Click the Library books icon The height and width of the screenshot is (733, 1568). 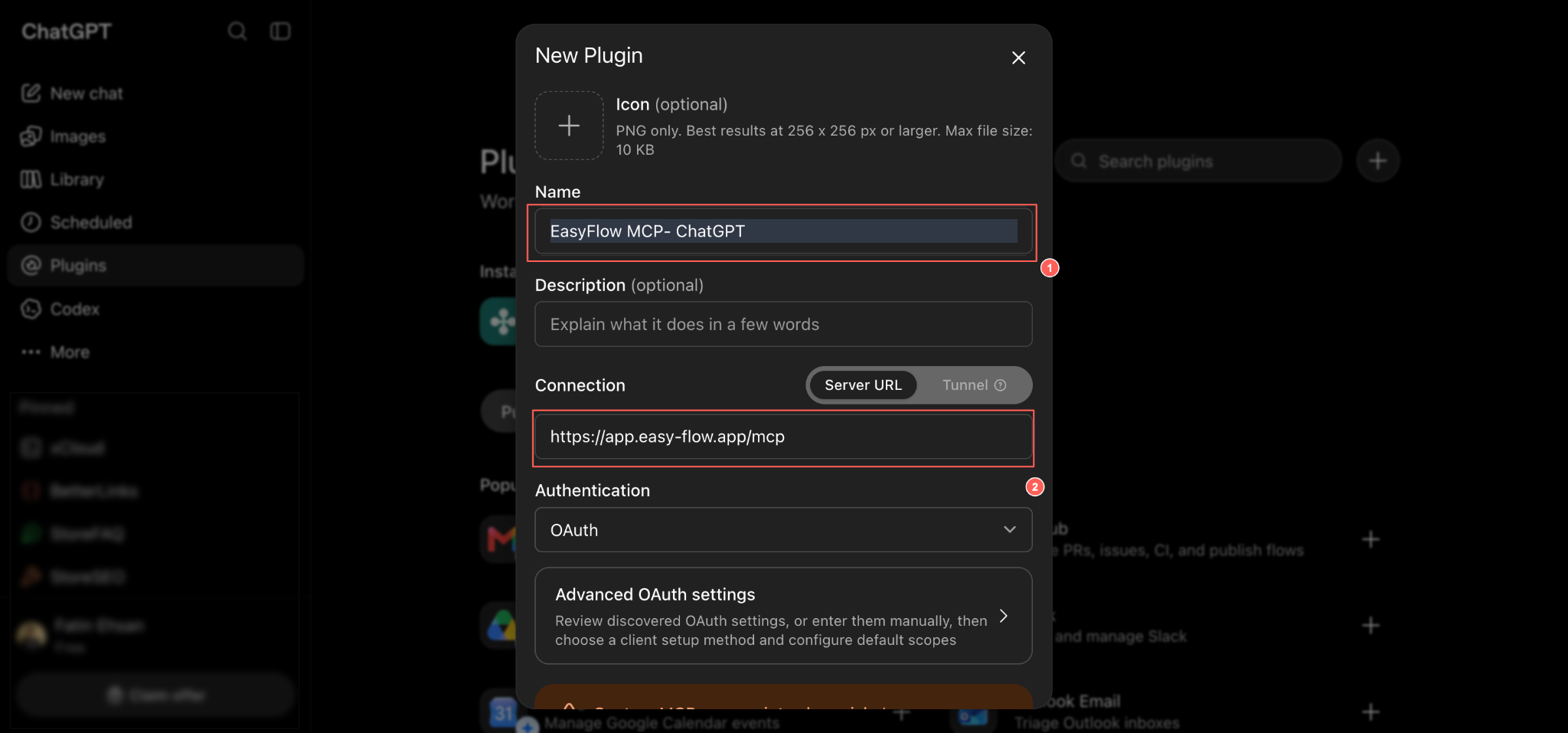31,179
